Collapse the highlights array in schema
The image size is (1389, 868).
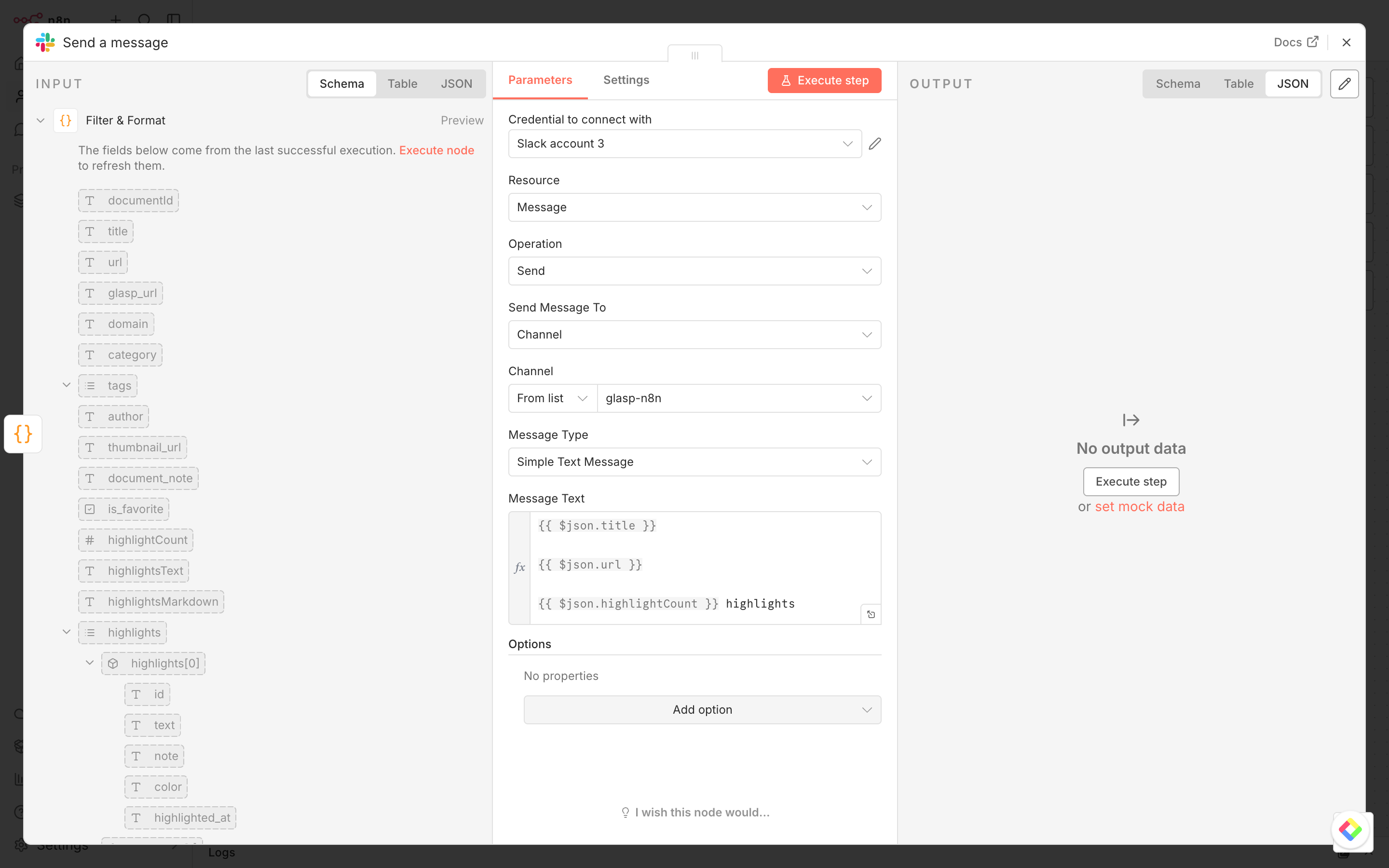click(x=67, y=632)
